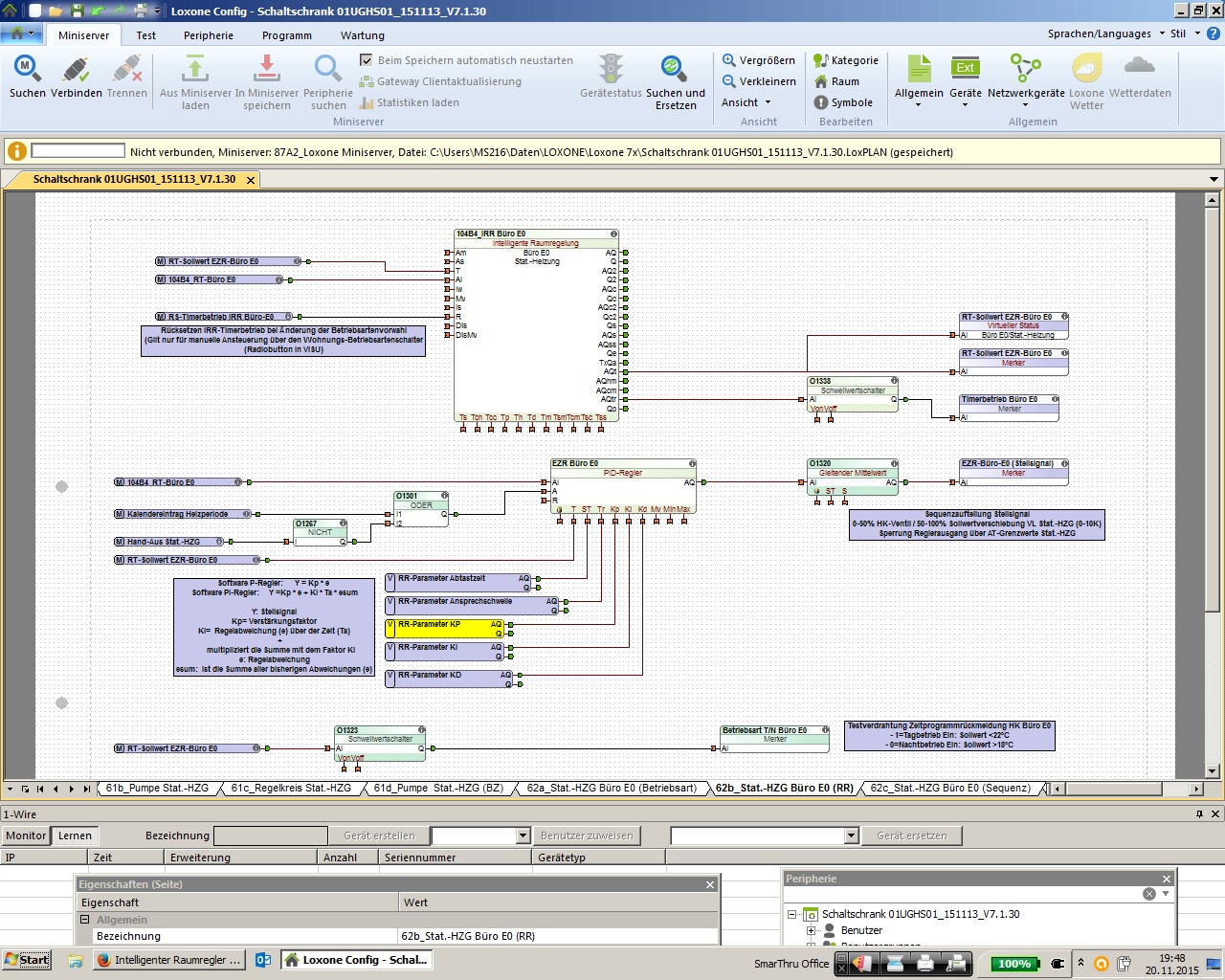Screen dimensions: 1225x980
Task: Click the Bezeichnung input field in 1-Wire
Action: point(270,835)
